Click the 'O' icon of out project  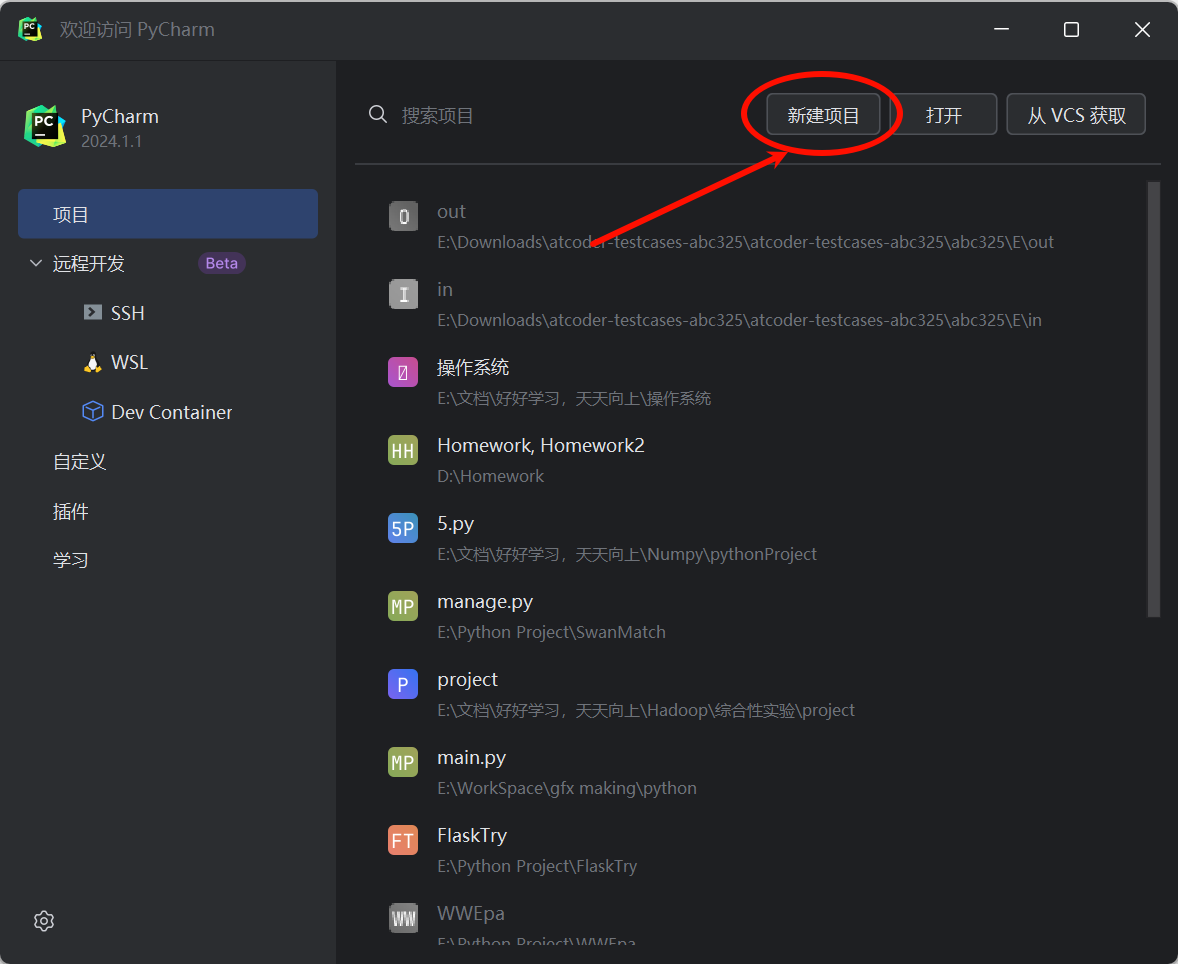coord(403,216)
